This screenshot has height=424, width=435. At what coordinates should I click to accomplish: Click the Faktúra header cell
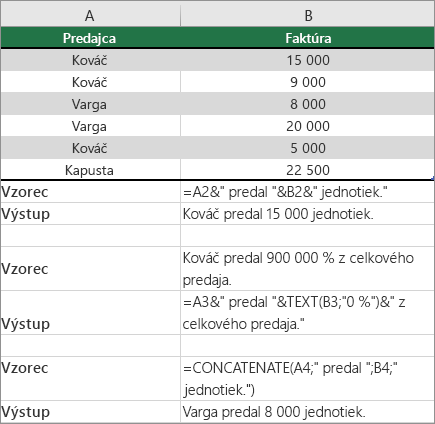click(x=307, y=38)
